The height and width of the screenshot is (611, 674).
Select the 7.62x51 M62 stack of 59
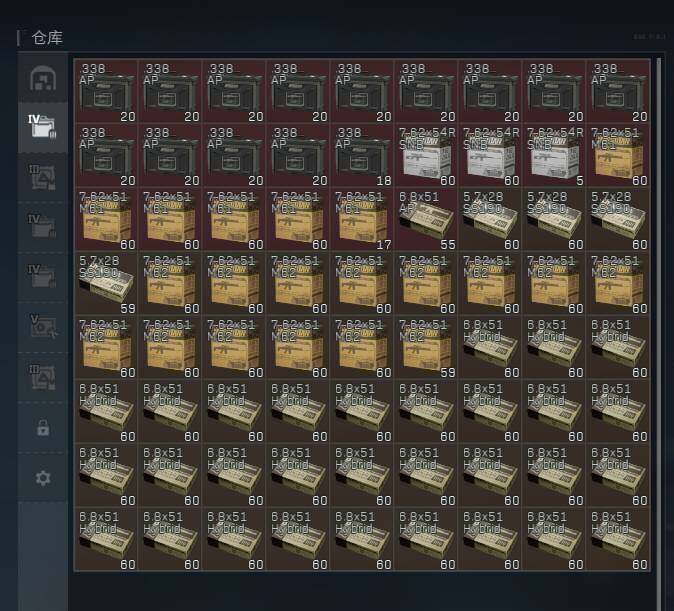click(x=425, y=347)
